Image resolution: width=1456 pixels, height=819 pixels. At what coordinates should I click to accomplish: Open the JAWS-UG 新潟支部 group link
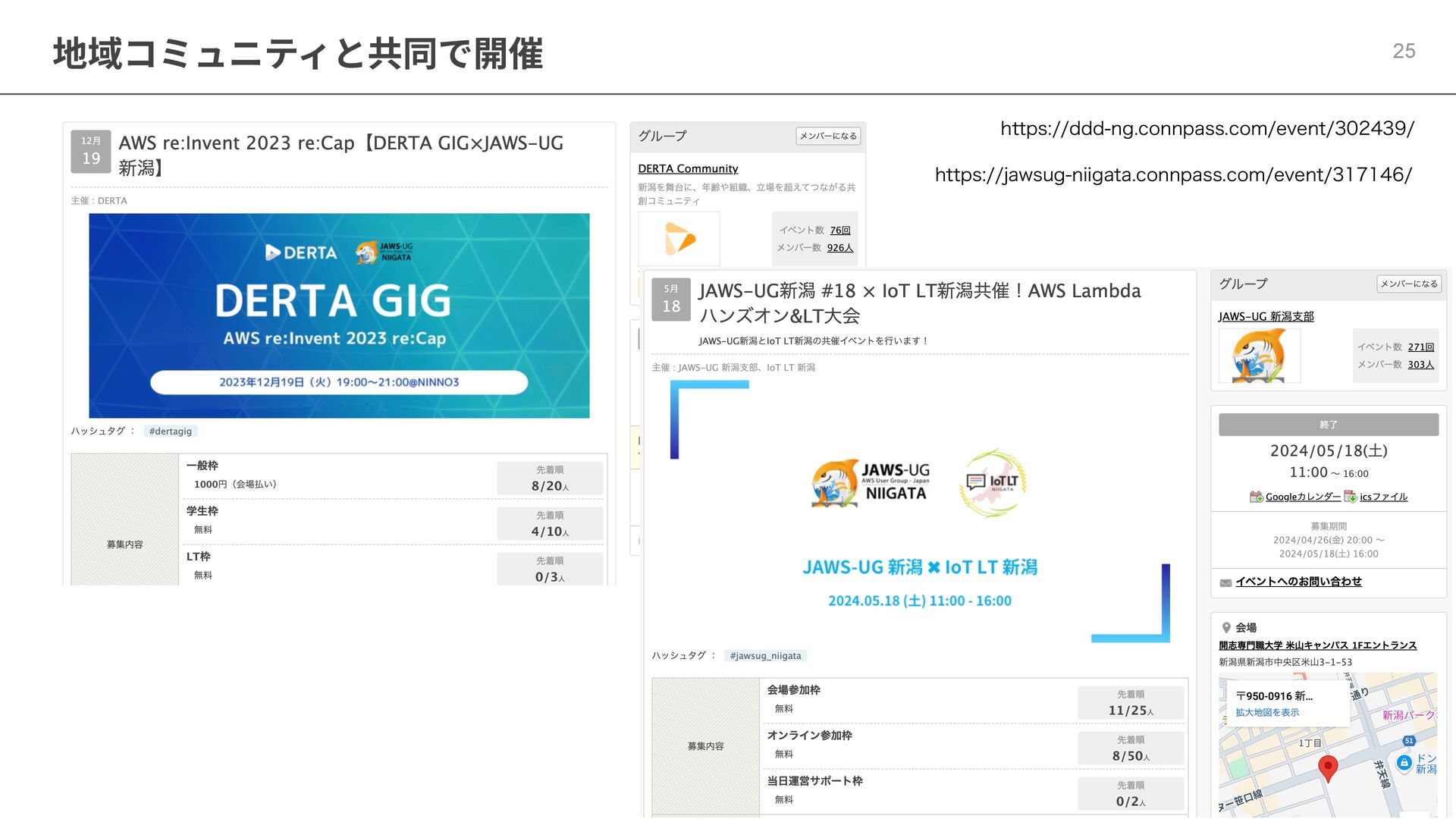click(1266, 316)
